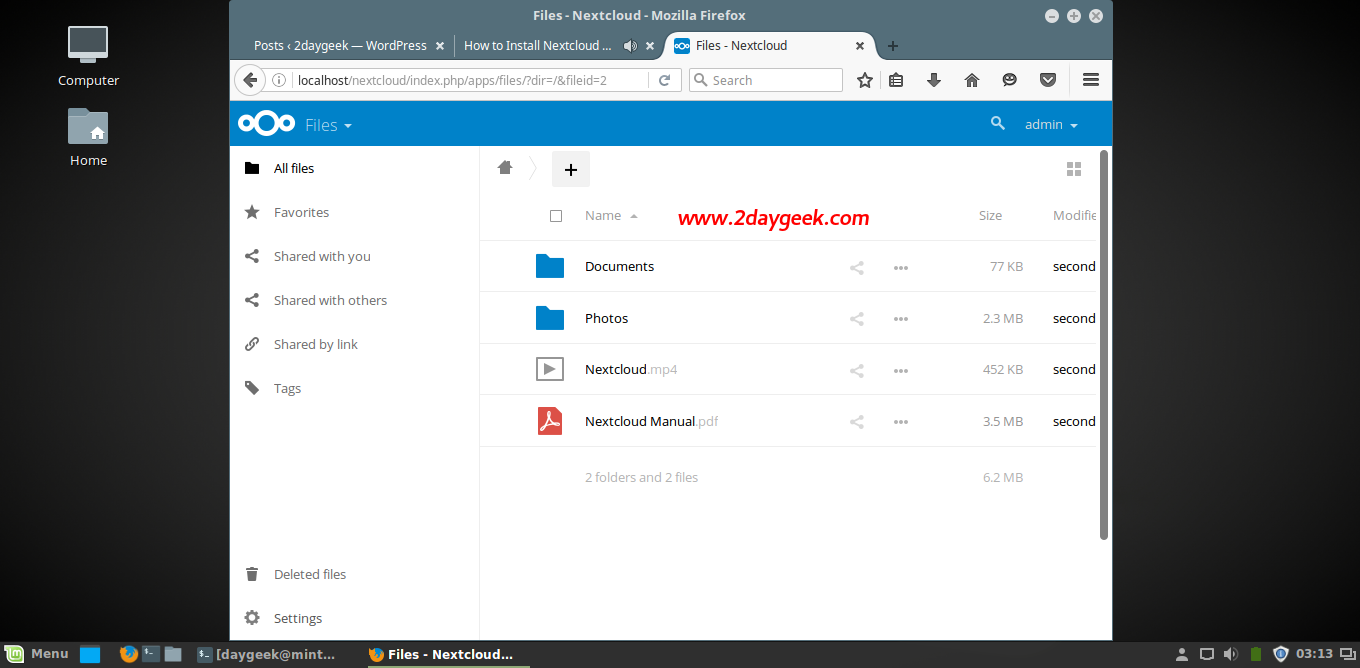Open the Home folder desktop icon
The width and height of the screenshot is (1360, 668).
point(88,137)
